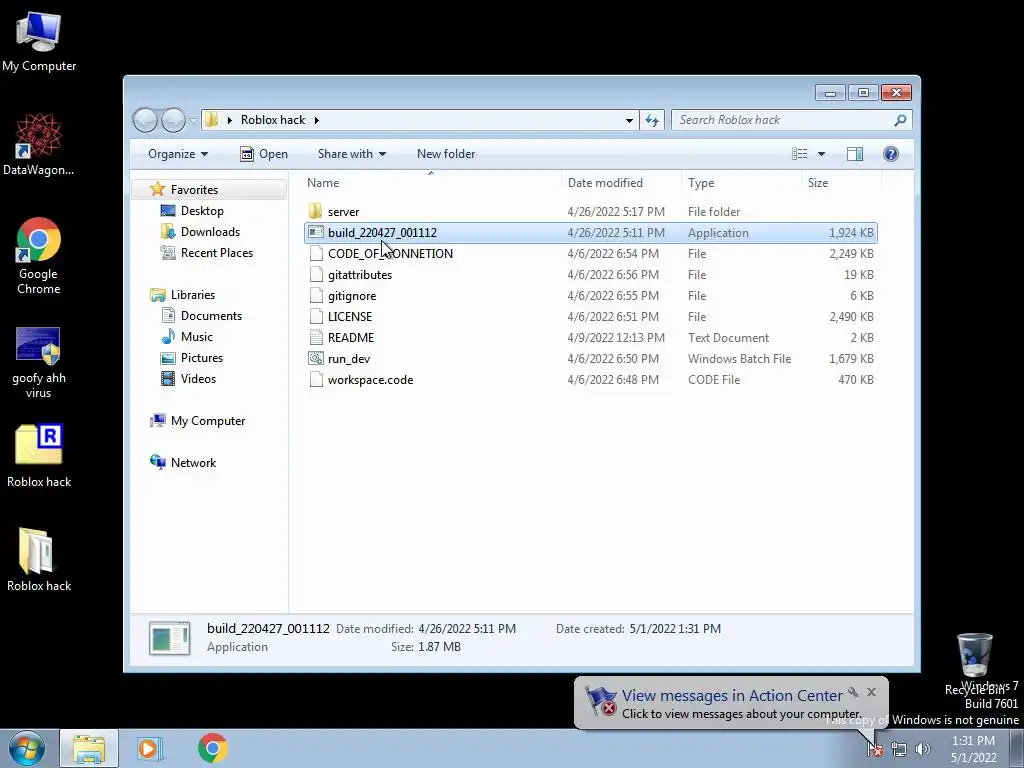Click the network tray icon

pos(899,749)
